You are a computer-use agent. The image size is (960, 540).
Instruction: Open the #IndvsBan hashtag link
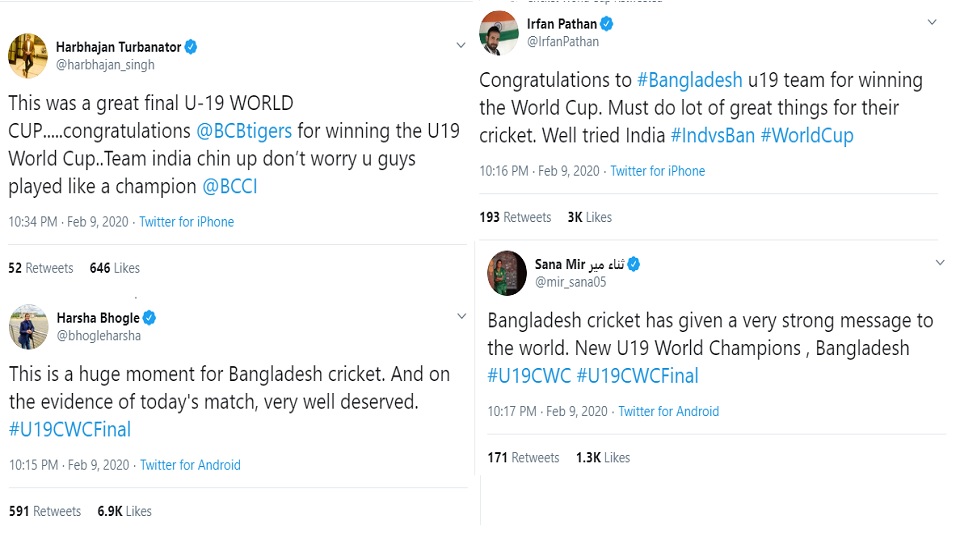pos(712,135)
